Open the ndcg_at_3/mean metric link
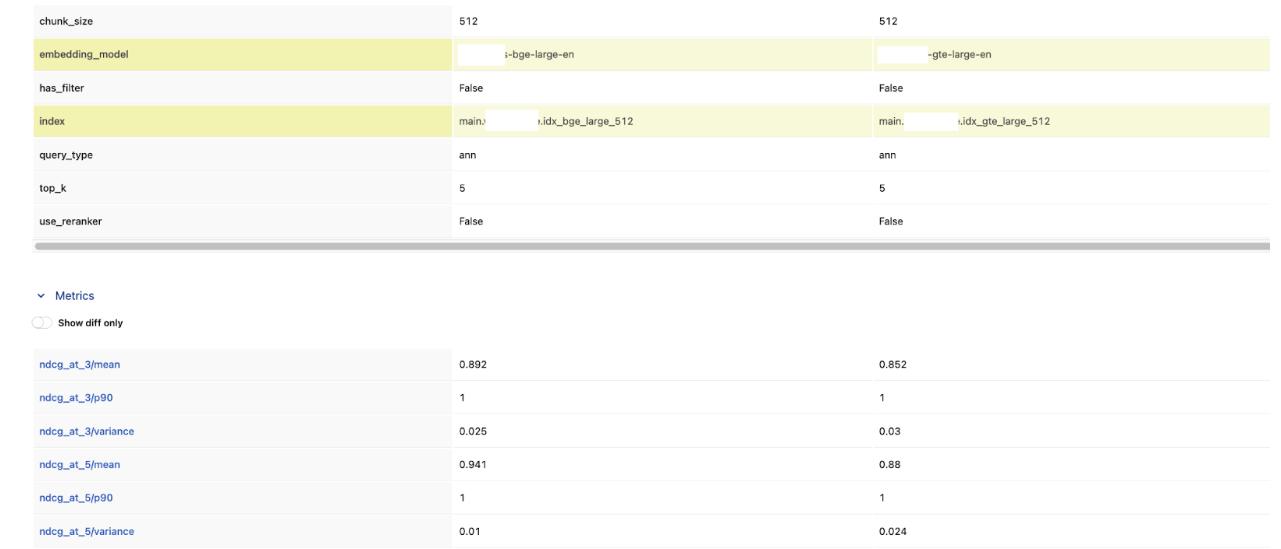 pyautogui.click(x=80, y=365)
